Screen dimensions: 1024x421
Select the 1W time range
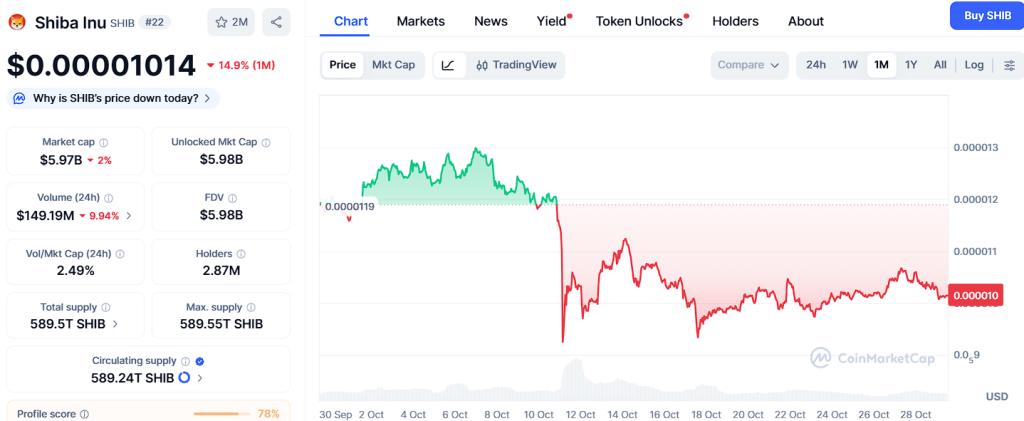tap(850, 65)
